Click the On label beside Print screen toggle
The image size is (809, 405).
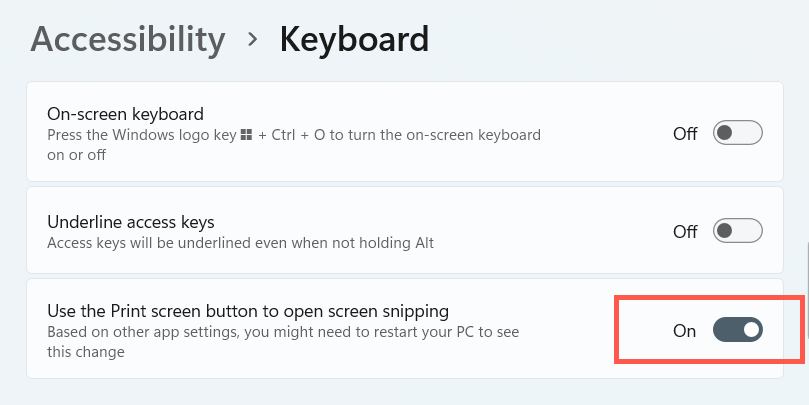click(x=685, y=331)
